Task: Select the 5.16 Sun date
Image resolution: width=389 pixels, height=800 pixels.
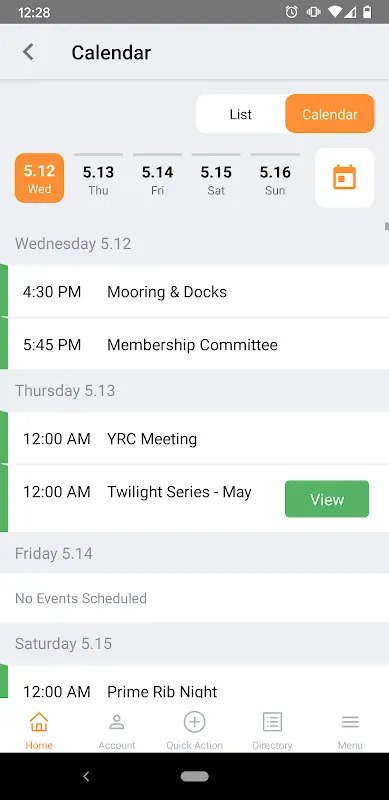Action: (275, 178)
